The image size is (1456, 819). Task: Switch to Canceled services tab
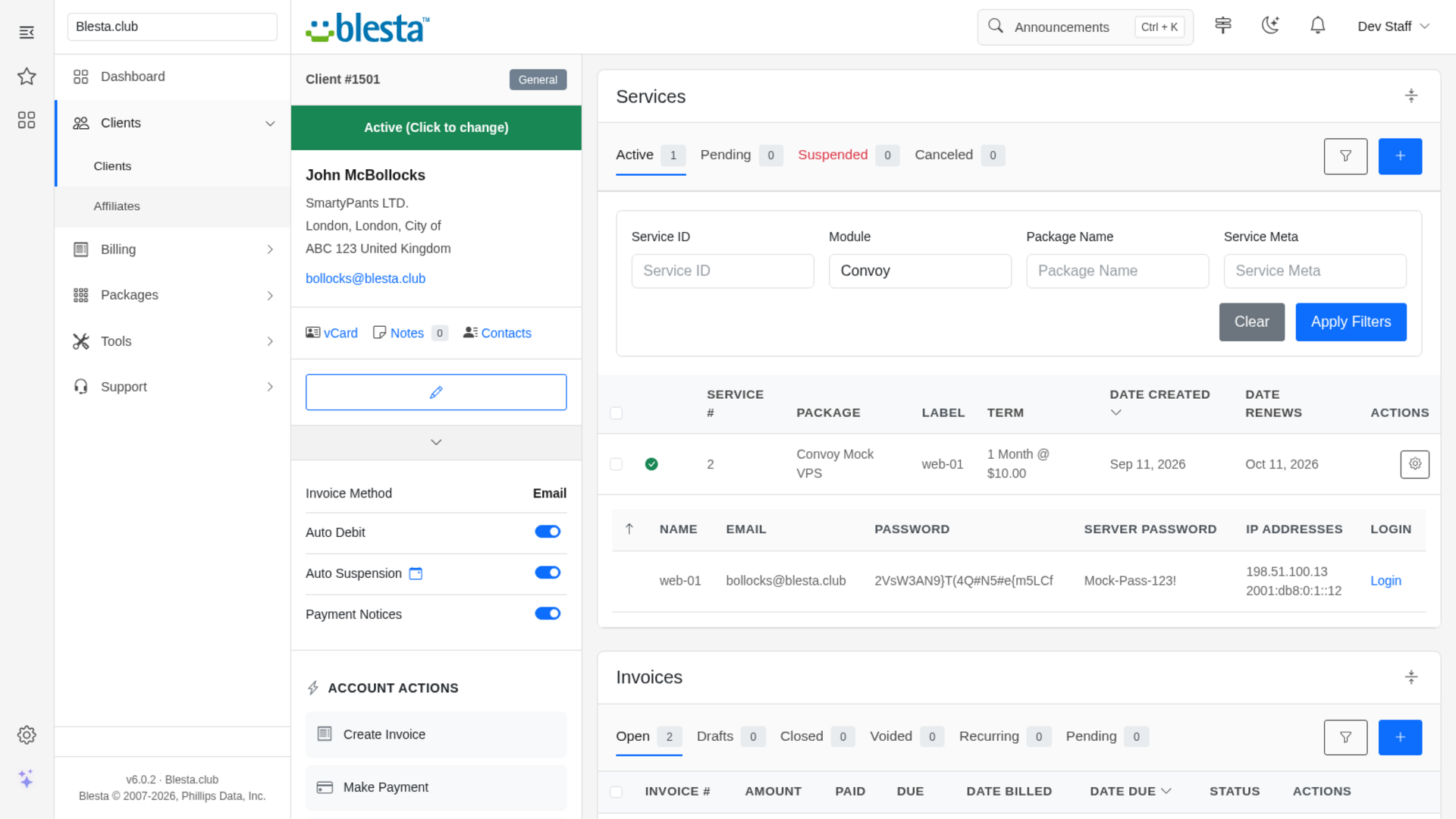click(x=959, y=155)
